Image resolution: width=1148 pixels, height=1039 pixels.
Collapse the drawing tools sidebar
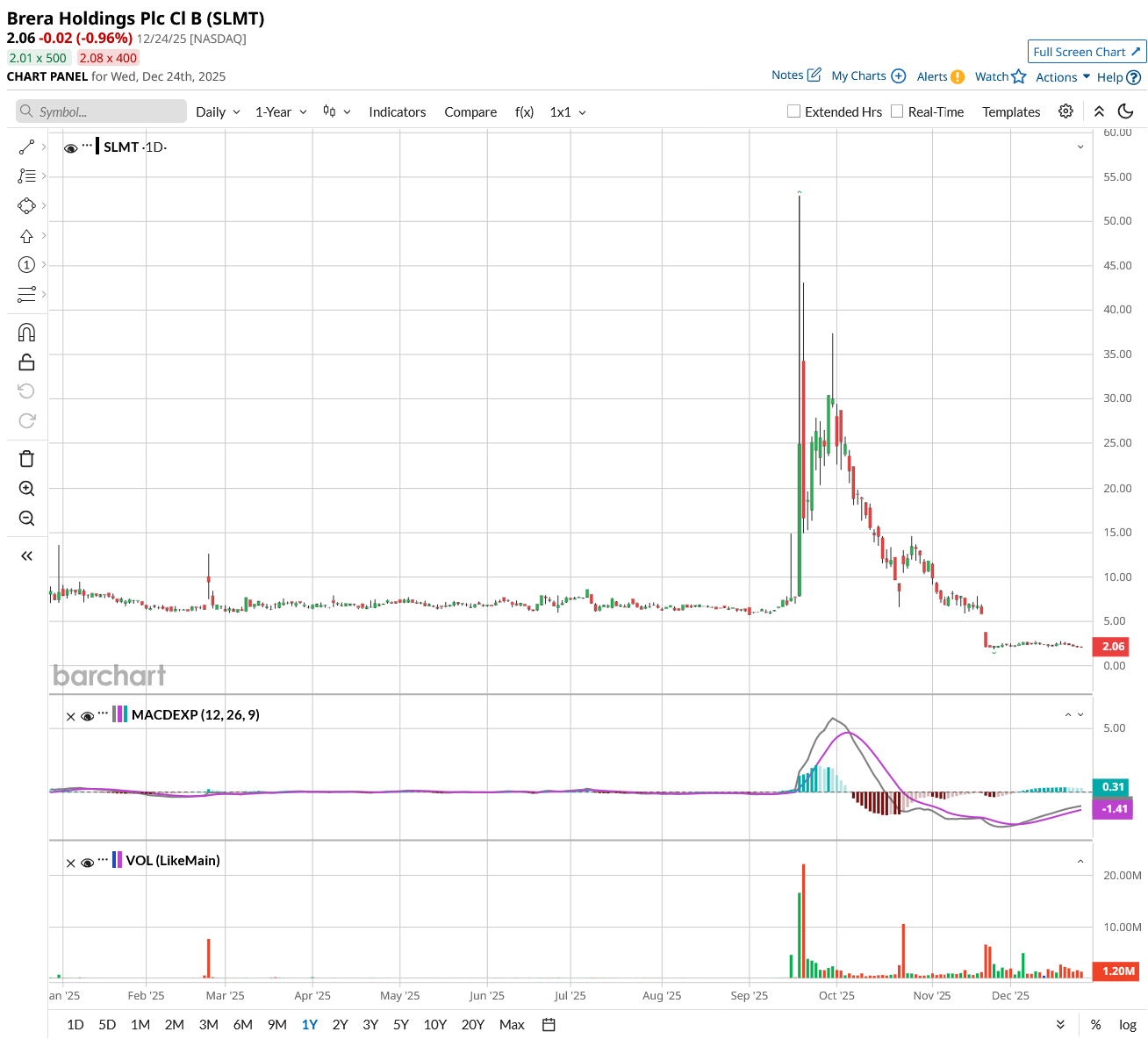26,555
